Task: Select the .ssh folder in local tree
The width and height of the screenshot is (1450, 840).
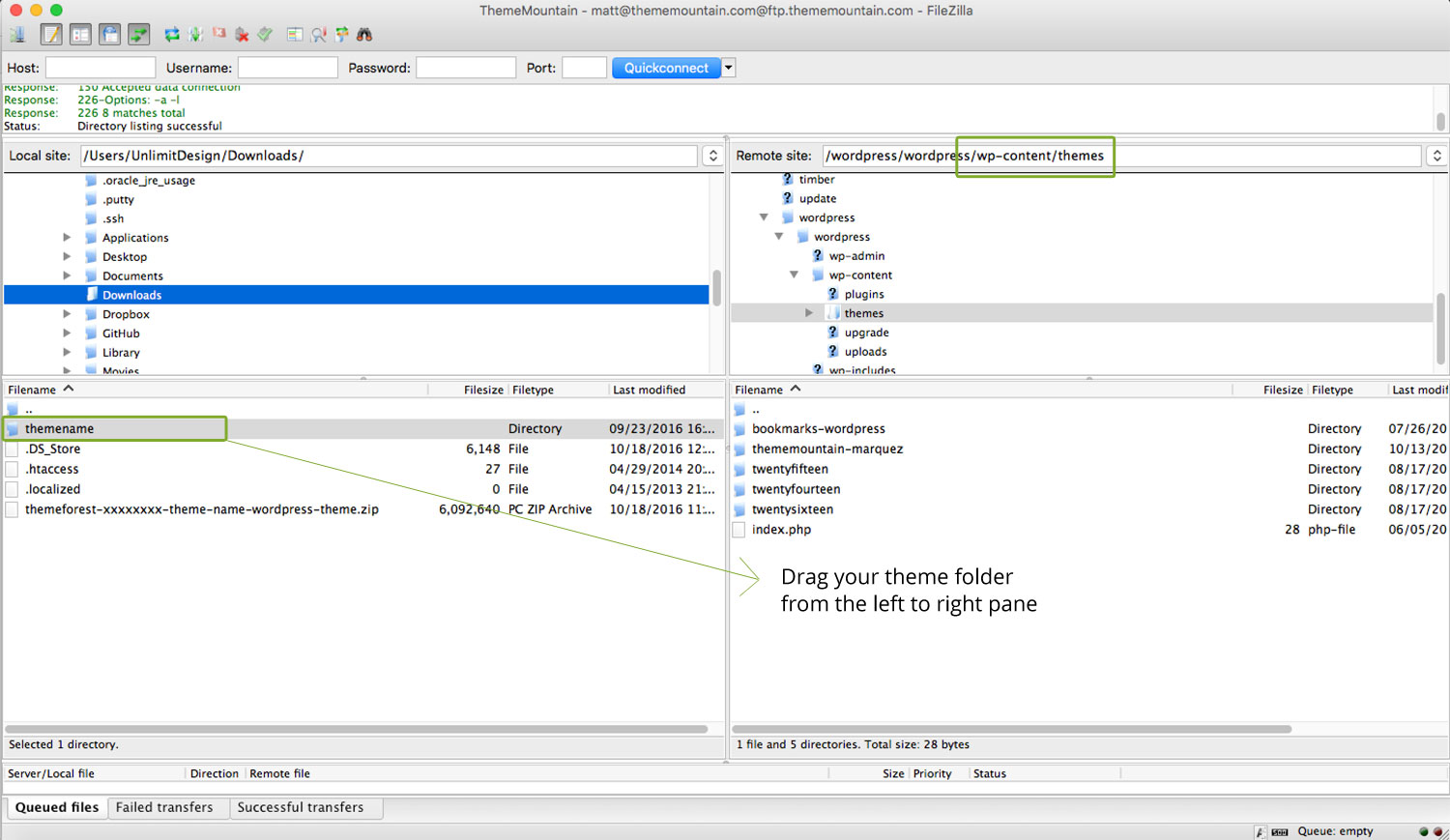Action: 113,218
